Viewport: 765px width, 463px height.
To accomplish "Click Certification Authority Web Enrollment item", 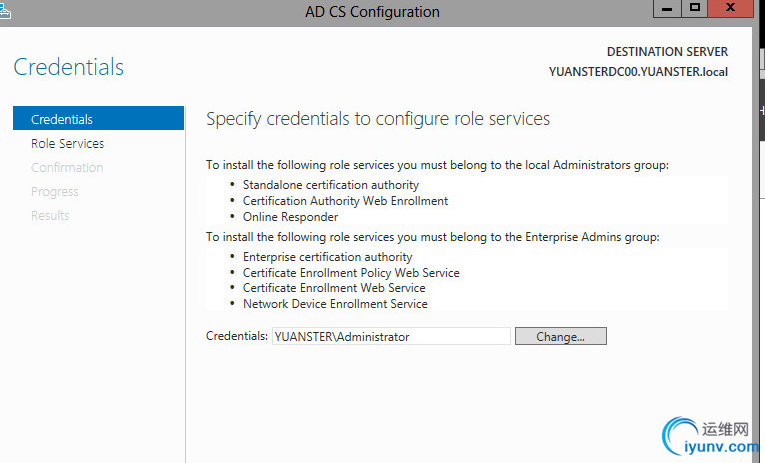I will coord(345,201).
